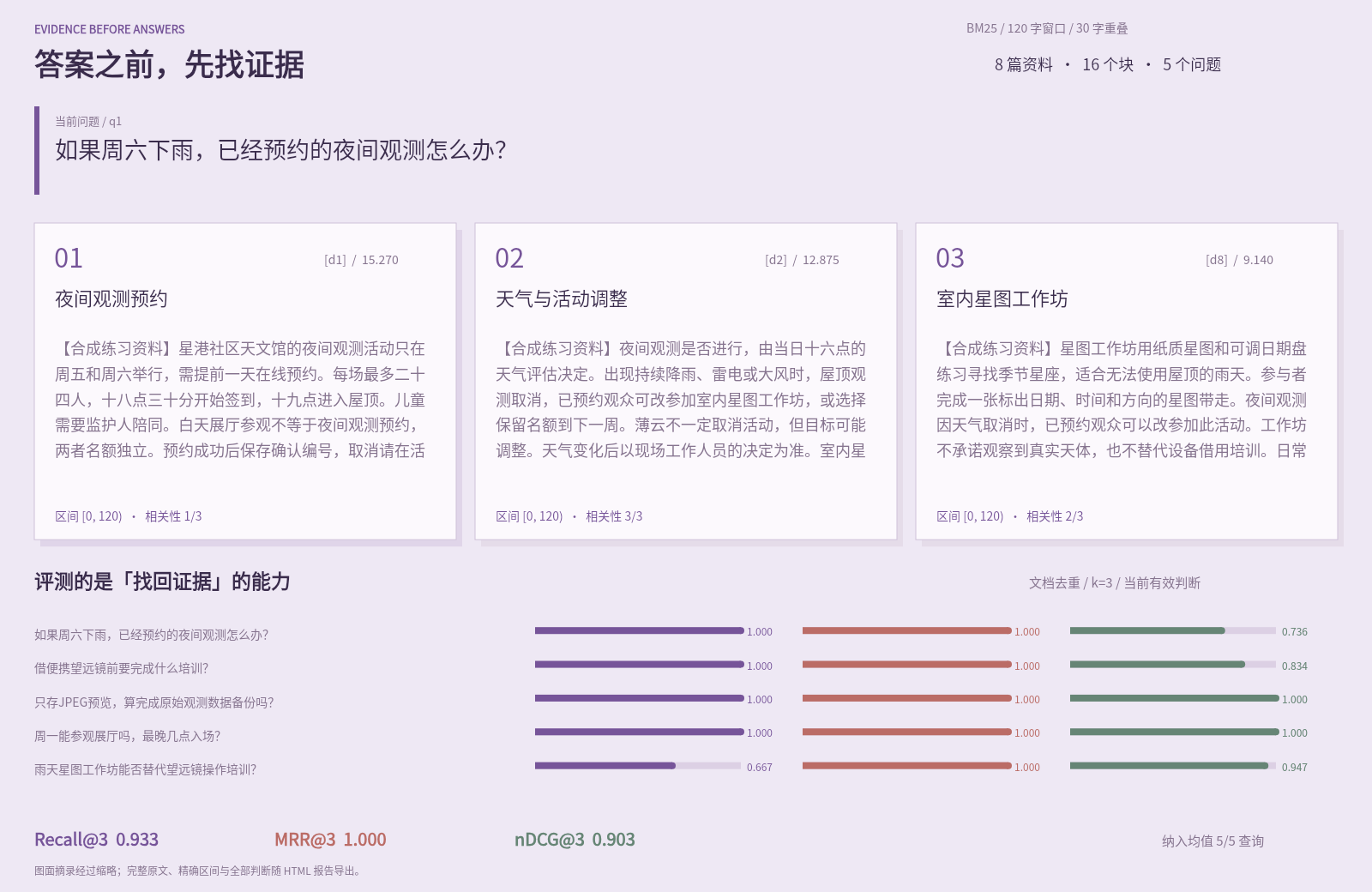Click the 相关性 1/3 label in card 01

tap(173, 516)
